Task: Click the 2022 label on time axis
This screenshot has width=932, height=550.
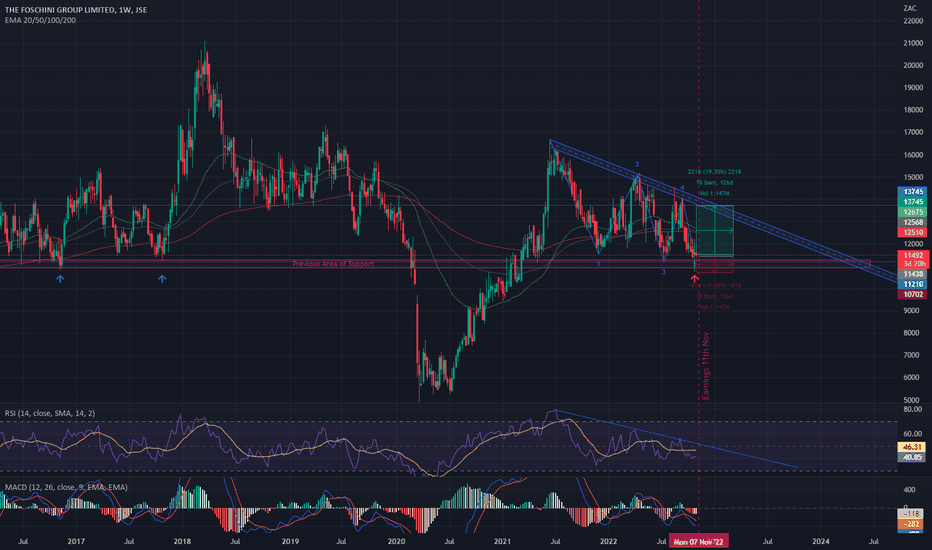Action: 609,542
